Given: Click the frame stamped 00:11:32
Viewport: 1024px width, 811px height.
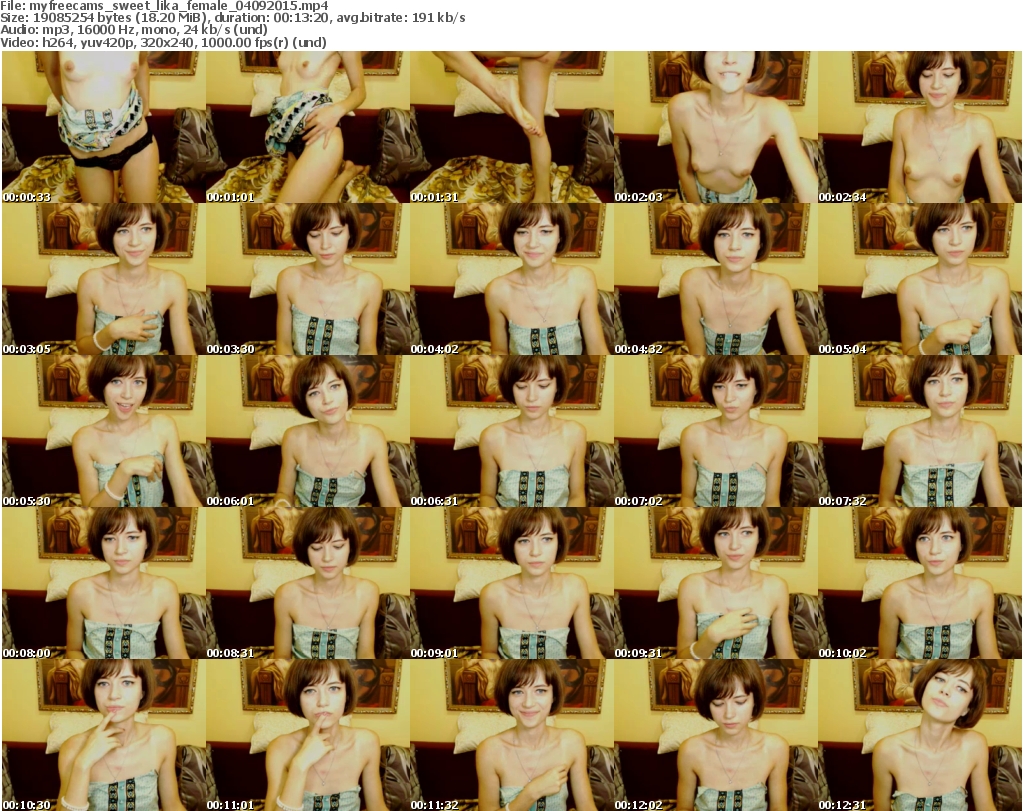Looking at the screenshot, I should 511,735.
